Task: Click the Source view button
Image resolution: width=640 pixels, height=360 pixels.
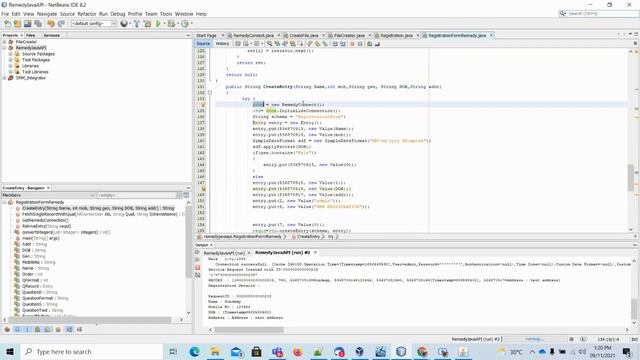Action: 203,44
